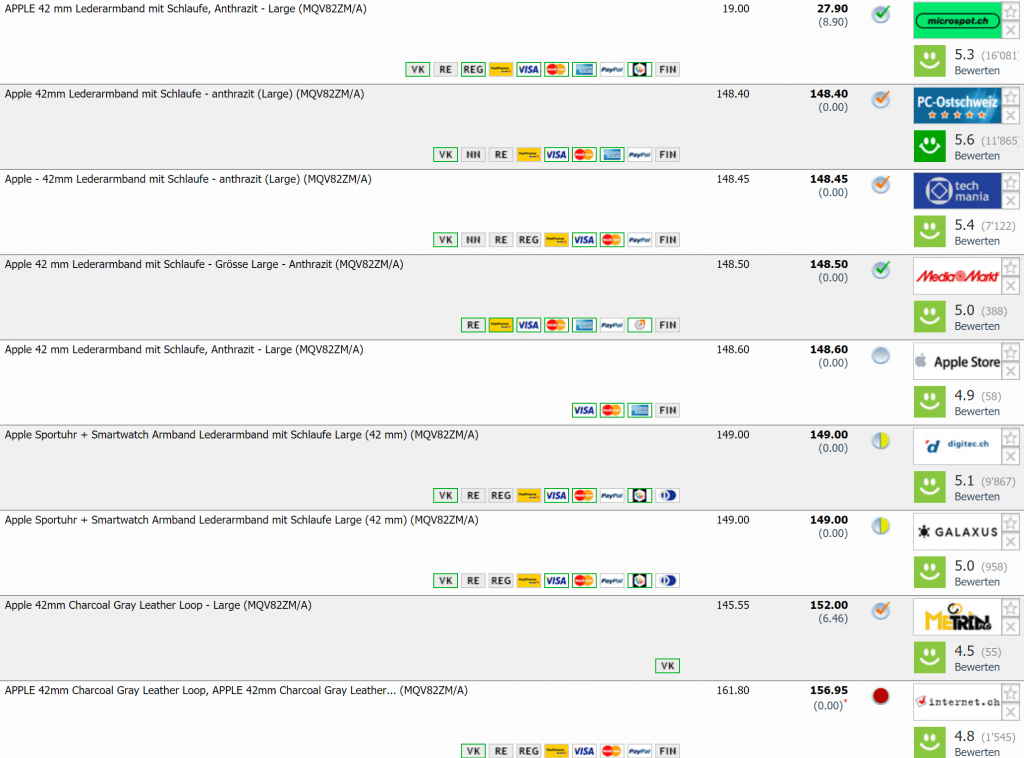Click the total price 27.90
The width and height of the screenshot is (1024, 758).
pos(832,9)
